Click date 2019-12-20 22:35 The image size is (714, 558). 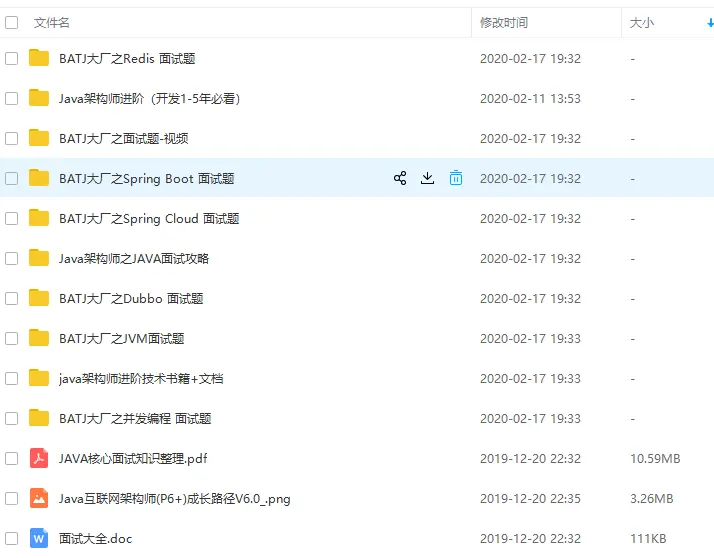click(x=530, y=498)
